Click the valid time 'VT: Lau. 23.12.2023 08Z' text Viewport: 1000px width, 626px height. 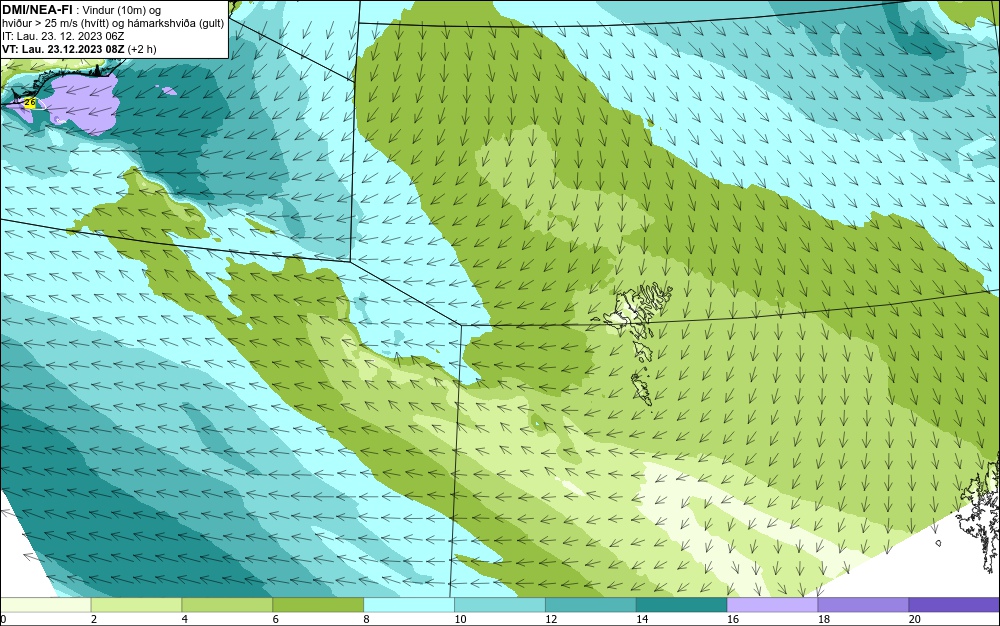coord(64,49)
